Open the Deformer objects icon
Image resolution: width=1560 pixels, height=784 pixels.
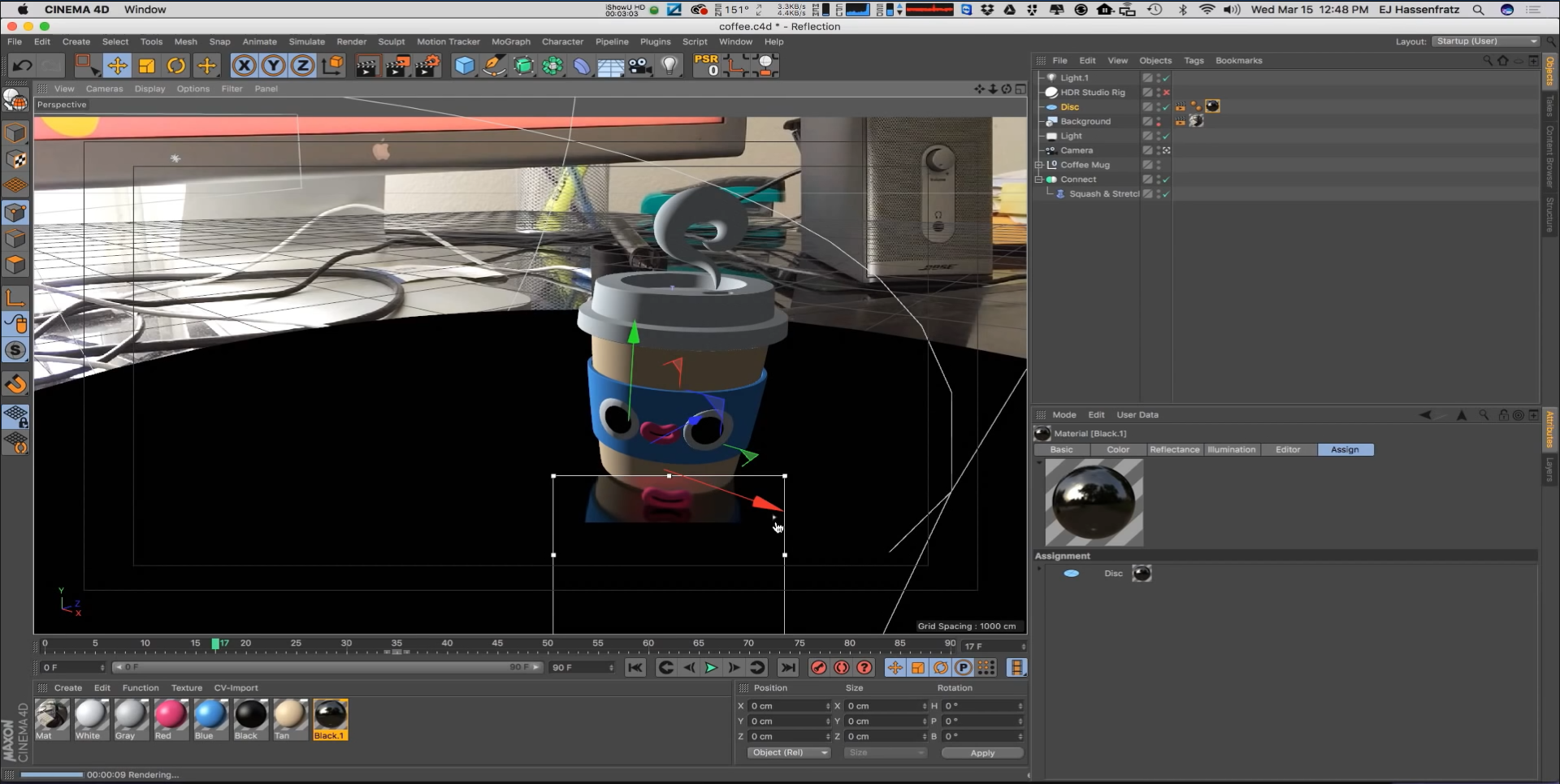(582, 66)
